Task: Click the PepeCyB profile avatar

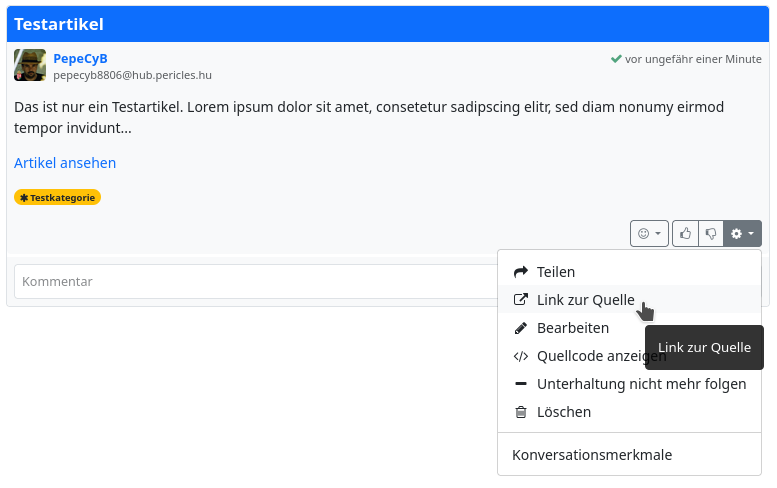Action: pos(30,65)
